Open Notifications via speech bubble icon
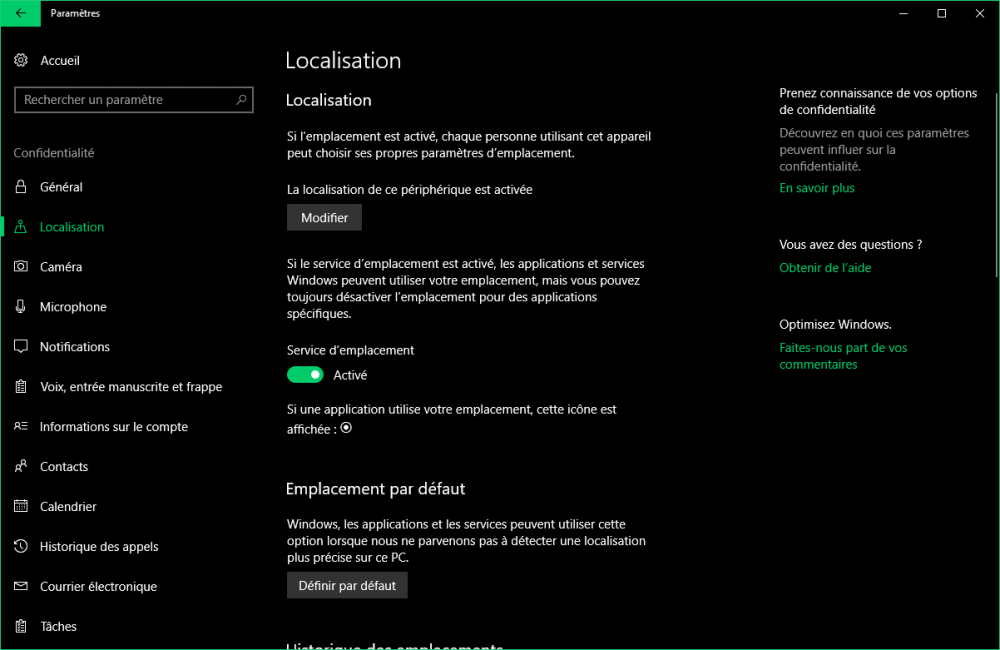 click(x=21, y=347)
